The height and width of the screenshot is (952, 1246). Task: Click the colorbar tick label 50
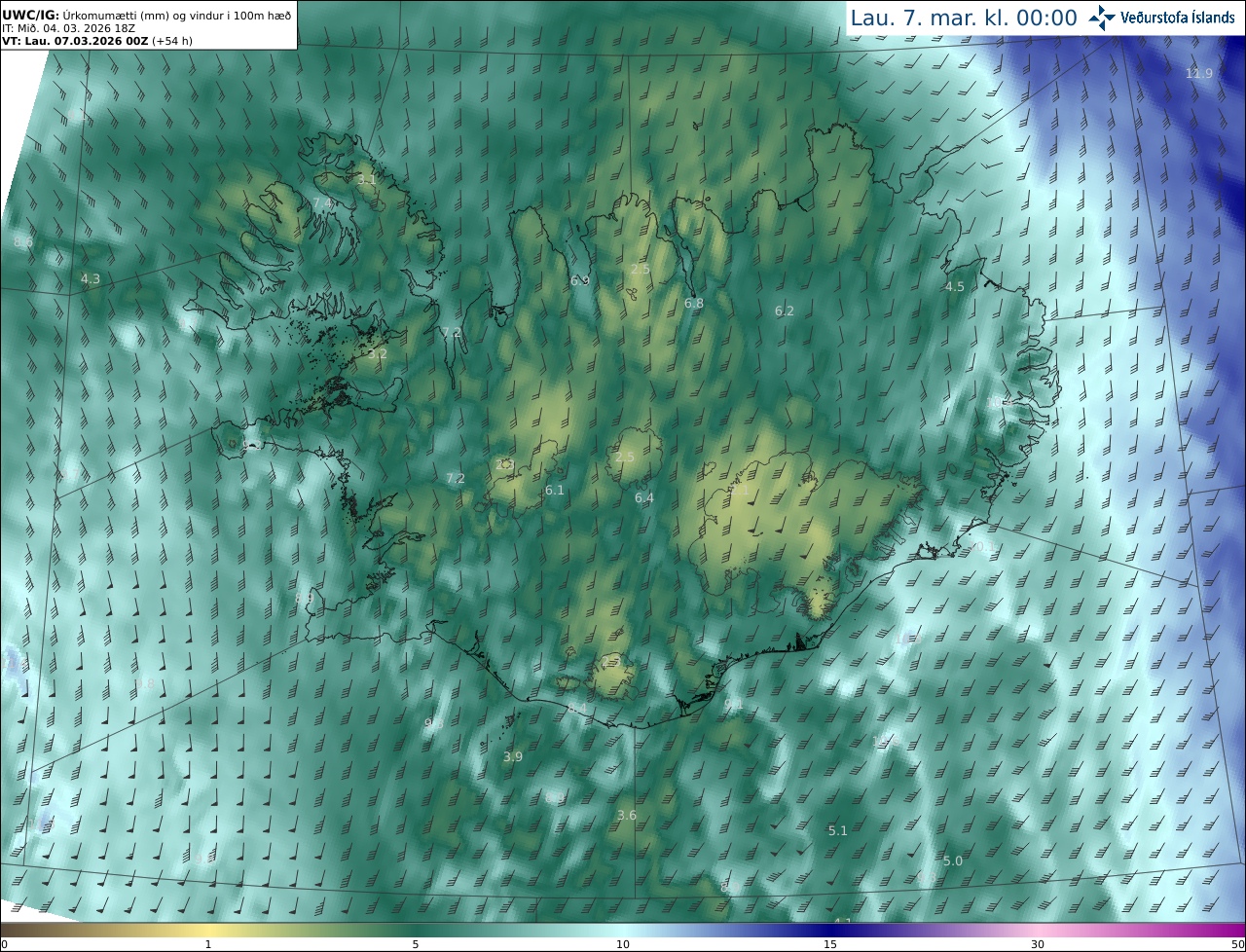(x=1237, y=944)
